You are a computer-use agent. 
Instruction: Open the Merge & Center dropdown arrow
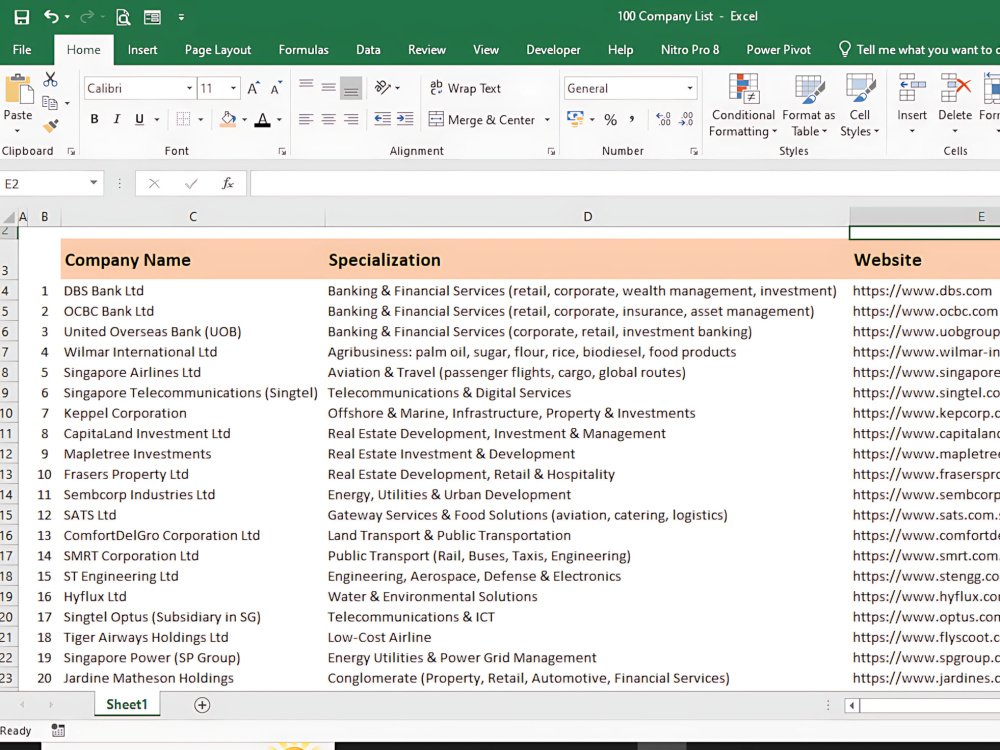547,119
